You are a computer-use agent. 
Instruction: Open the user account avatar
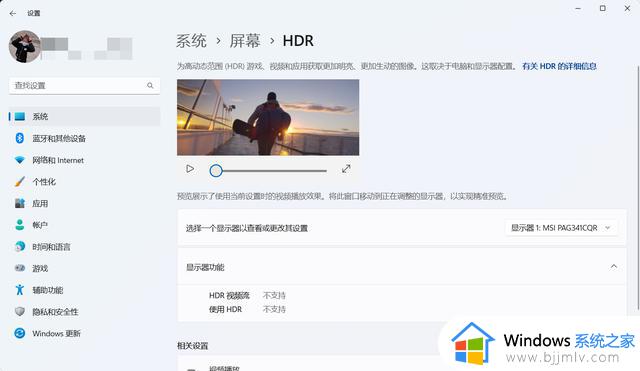point(24,47)
